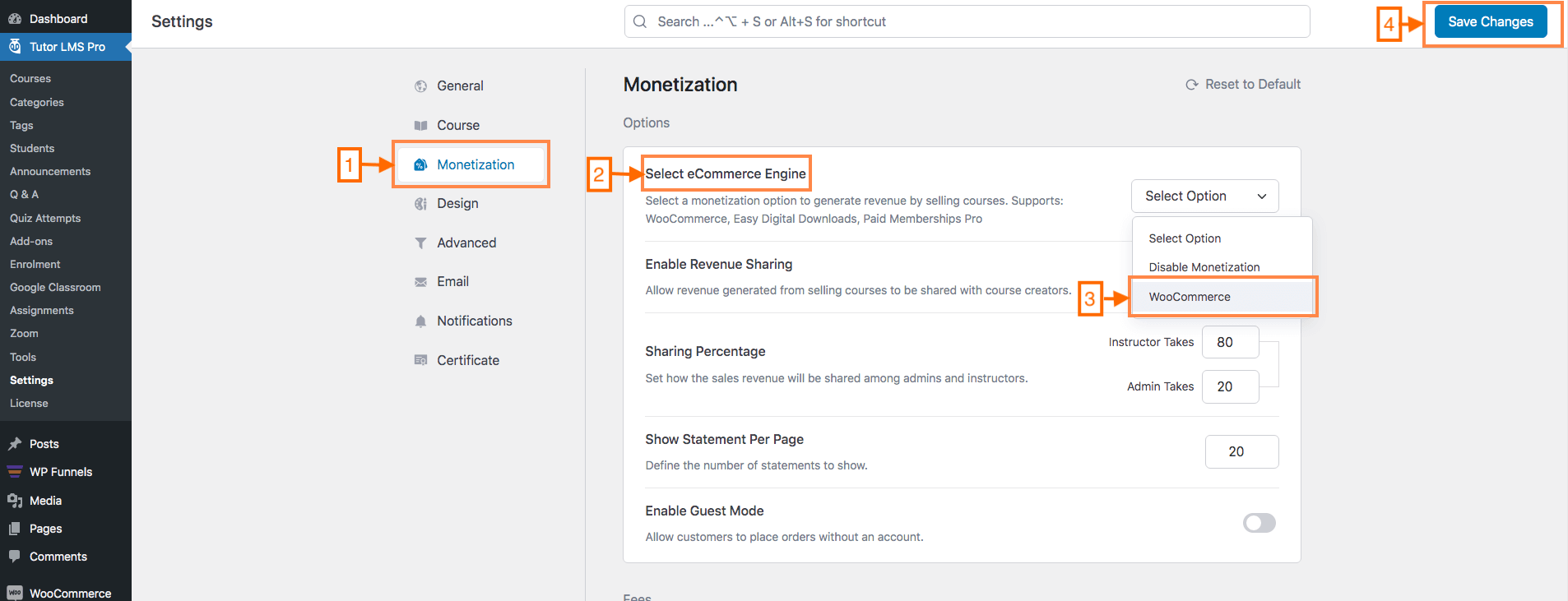Open the Monetization settings tab
The image size is (1568, 601).
click(x=471, y=164)
